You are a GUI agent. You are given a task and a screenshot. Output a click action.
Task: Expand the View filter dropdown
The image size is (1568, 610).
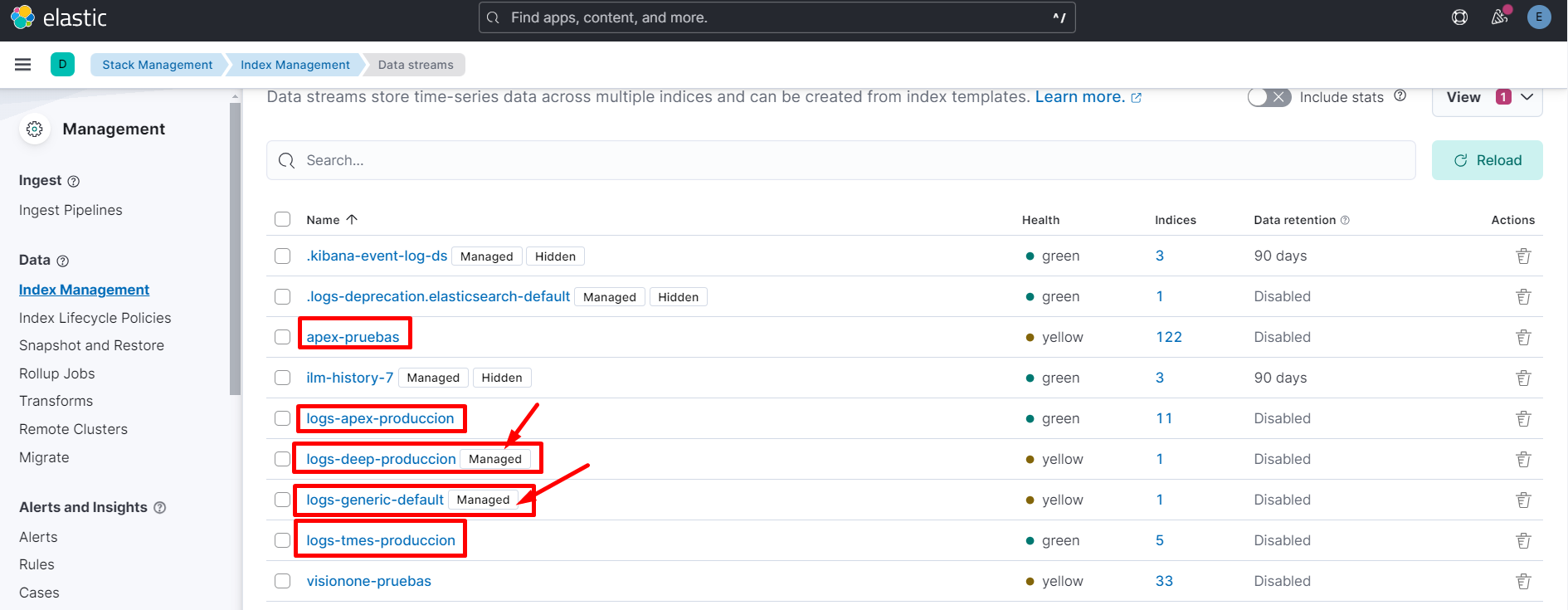1488,98
